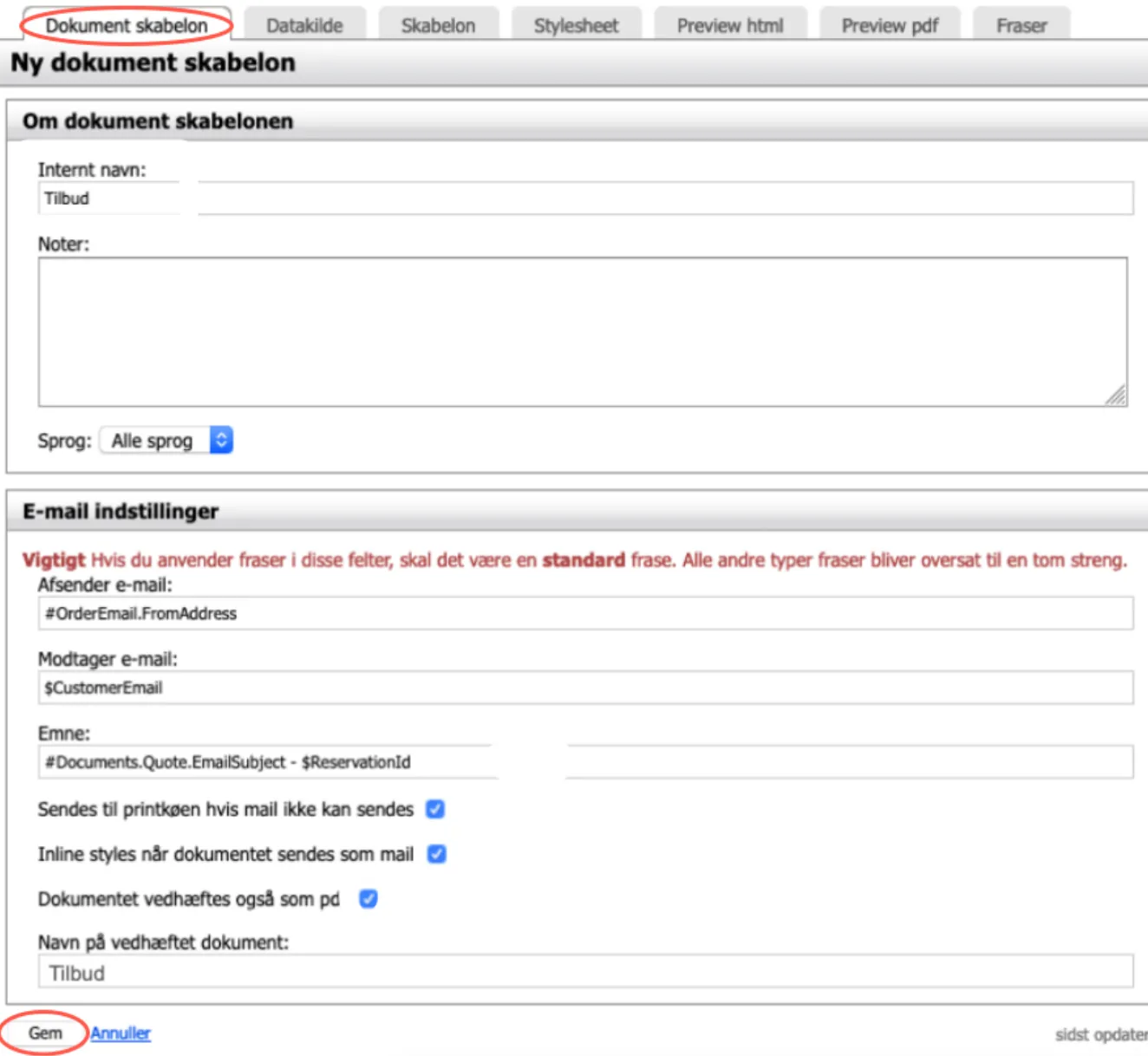The height and width of the screenshot is (1056, 1148).
Task: Disable Dokumentet vedhæftes også som pdf
Action: click(369, 899)
